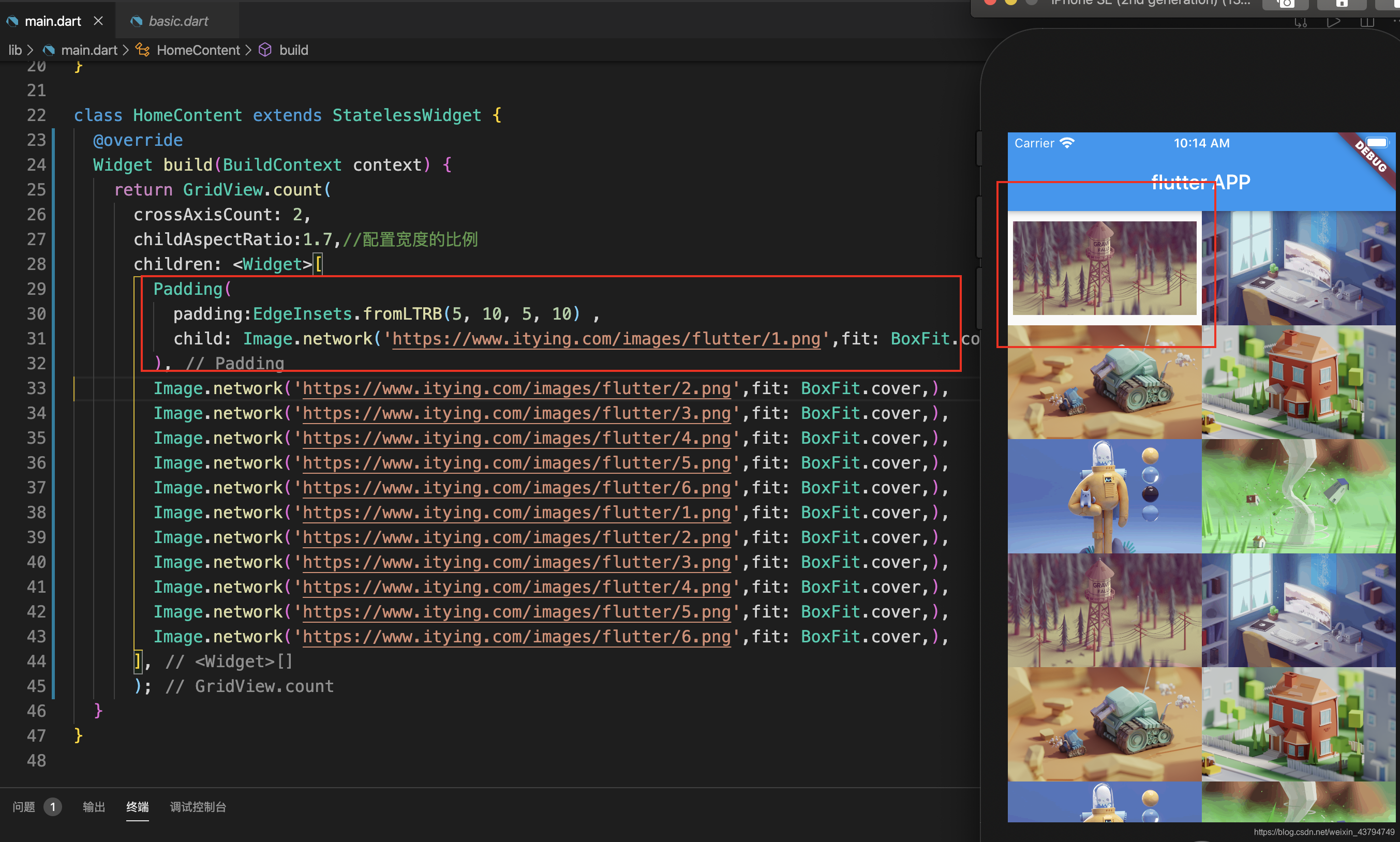Click the simulator home button icon
Image resolution: width=1400 pixels, height=842 pixels.
pyautogui.click(x=1341, y=4)
